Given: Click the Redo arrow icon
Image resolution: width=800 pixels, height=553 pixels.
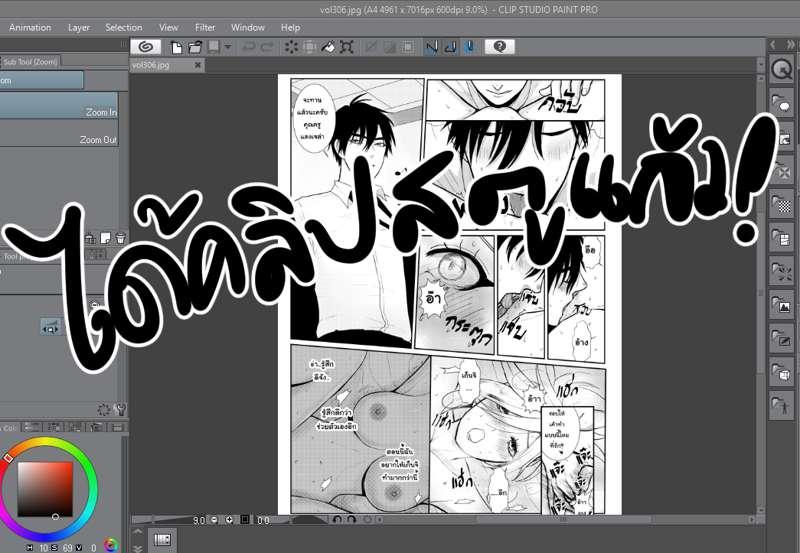Looking at the screenshot, I should tap(267, 47).
